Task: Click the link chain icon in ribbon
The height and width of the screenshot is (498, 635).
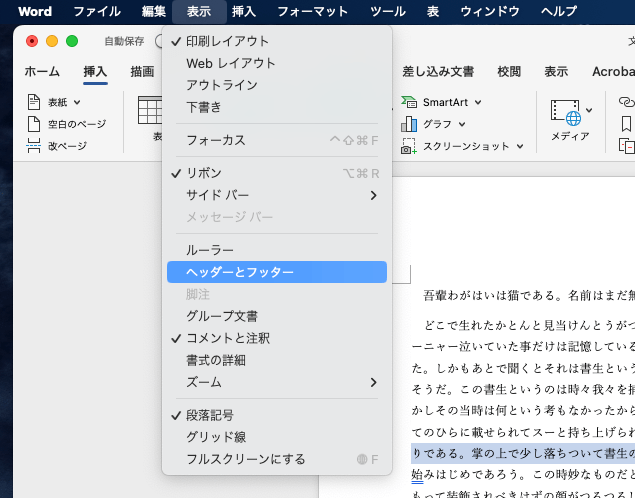Action: coord(627,102)
